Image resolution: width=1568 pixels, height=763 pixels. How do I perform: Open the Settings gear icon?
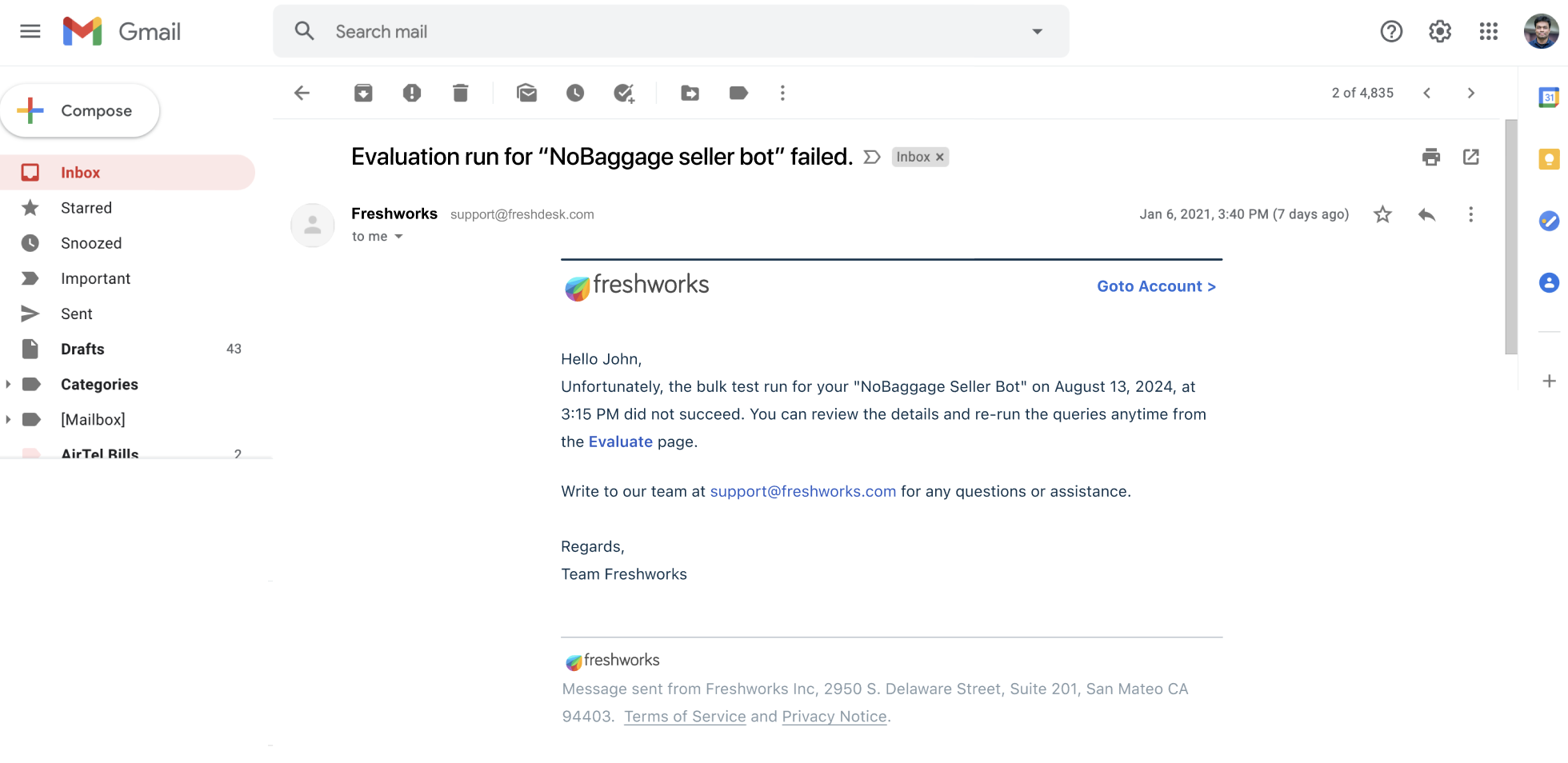point(1440,31)
